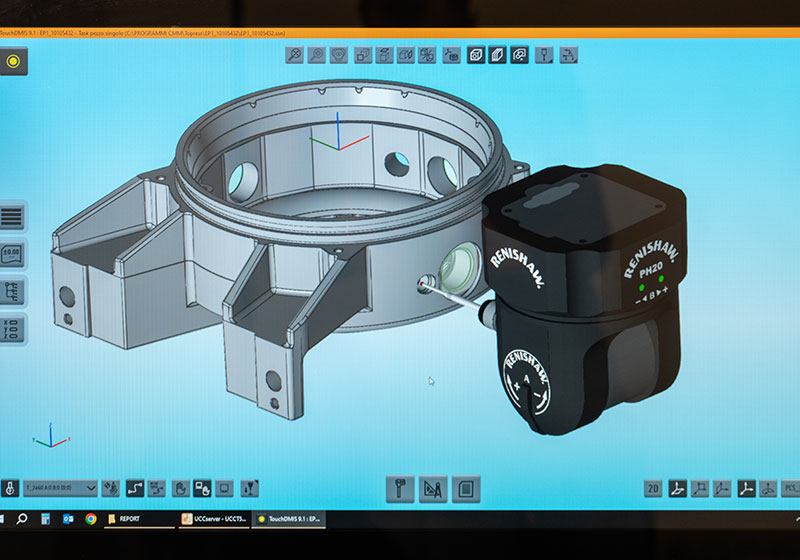The image size is (800, 560).
Task: Click the dashed path with points icon
Action: point(157,489)
